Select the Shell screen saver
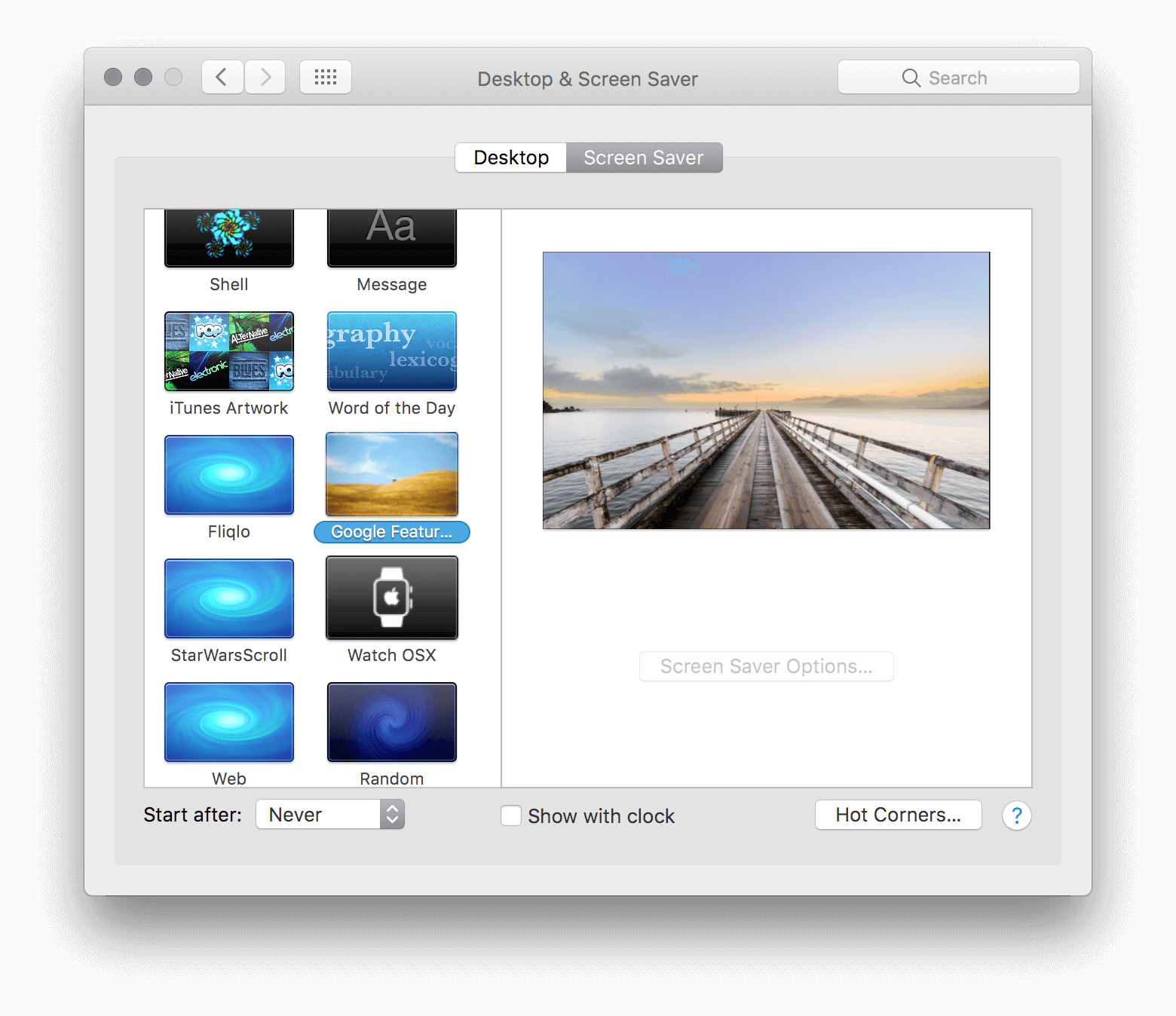Viewport: 1176px width, 1016px height. (x=228, y=237)
